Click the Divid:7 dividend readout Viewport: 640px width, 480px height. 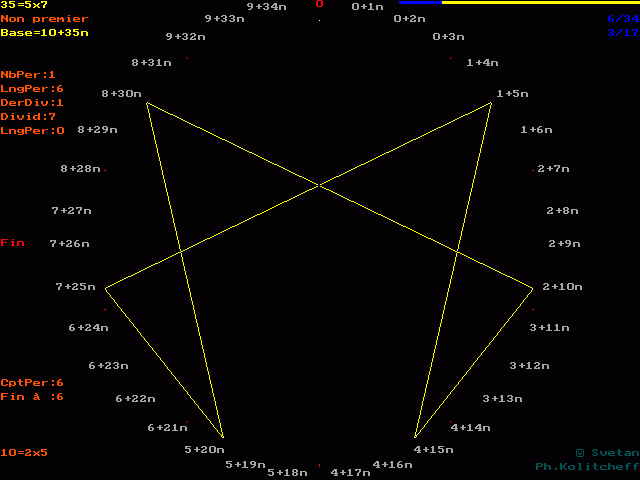[x=28, y=117]
